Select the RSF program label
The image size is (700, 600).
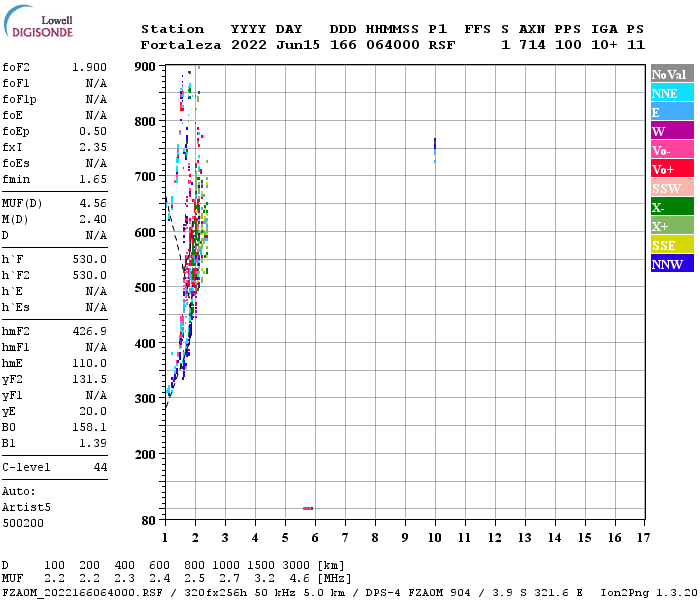[x=442, y=45]
